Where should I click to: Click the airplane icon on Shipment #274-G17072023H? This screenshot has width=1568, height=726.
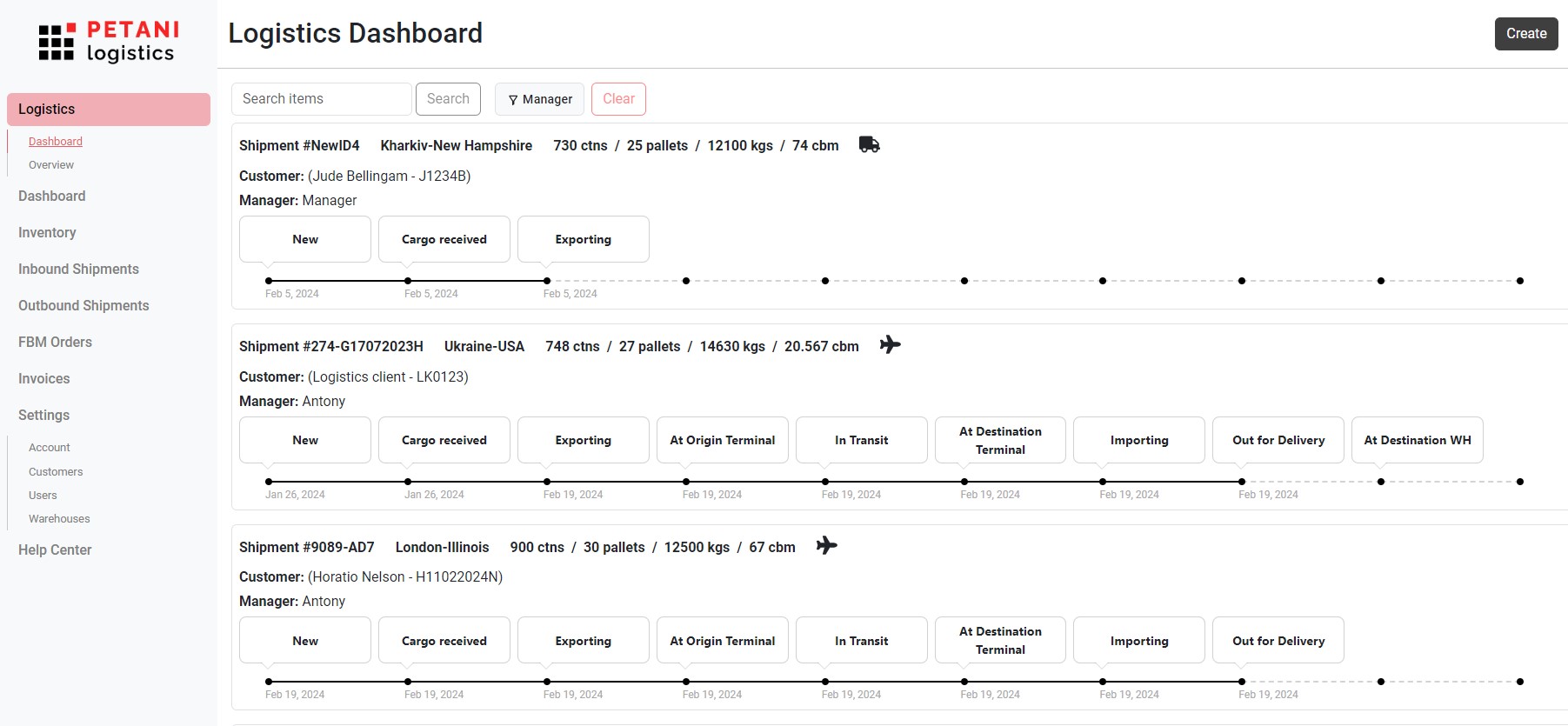coord(890,345)
